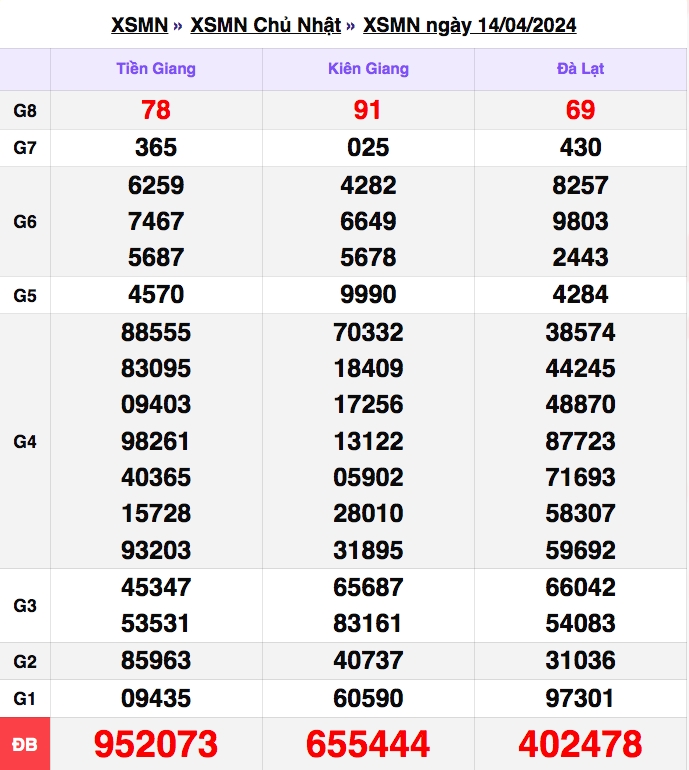This screenshot has width=689, height=770.
Task: Click the red ĐB prize label
Action: pyautogui.click(x=25, y=744)
